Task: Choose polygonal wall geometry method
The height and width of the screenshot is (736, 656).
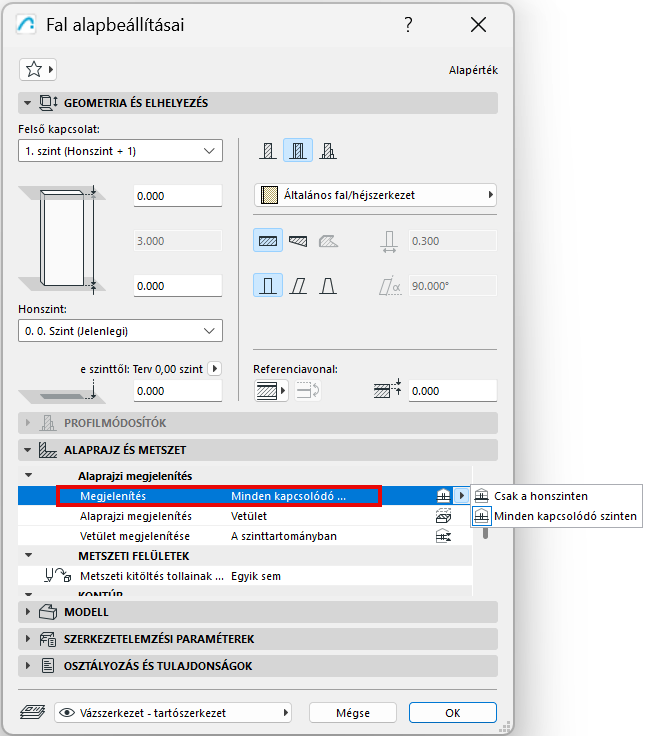Action: coord(328,241)
